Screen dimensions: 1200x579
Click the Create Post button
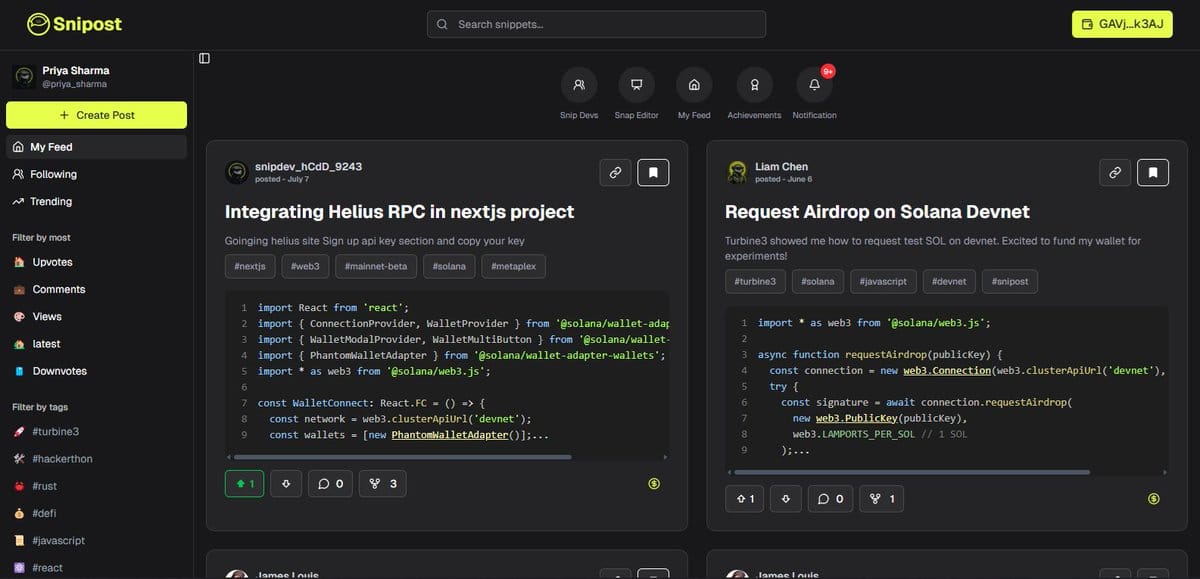[x=96, y=115]
